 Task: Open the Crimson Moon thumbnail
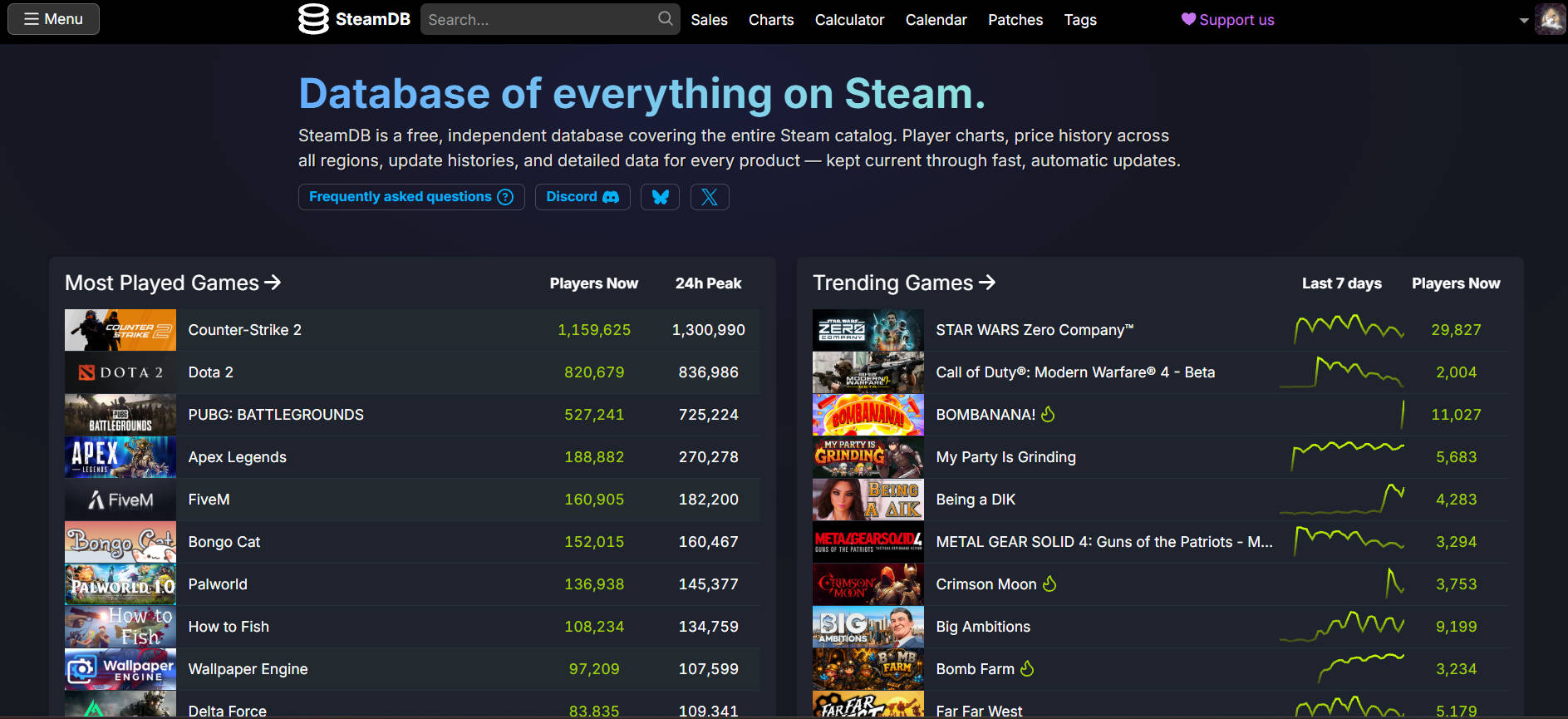pyautogui.click(x=868, y=584)
